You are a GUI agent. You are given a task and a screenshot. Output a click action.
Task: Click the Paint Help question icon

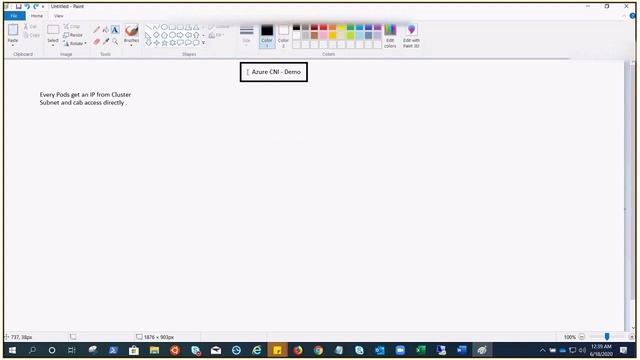[633, 16]
